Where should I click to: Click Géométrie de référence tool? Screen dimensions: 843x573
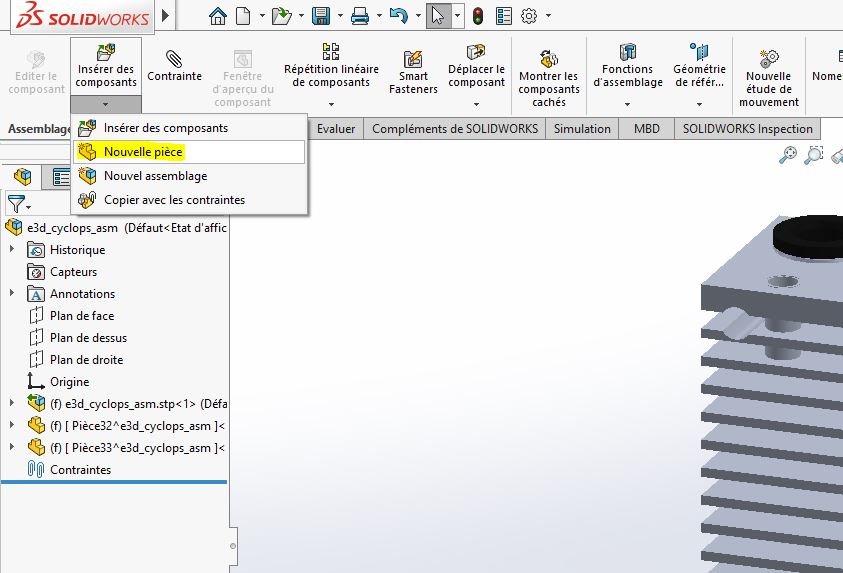(x=699, y=66)
